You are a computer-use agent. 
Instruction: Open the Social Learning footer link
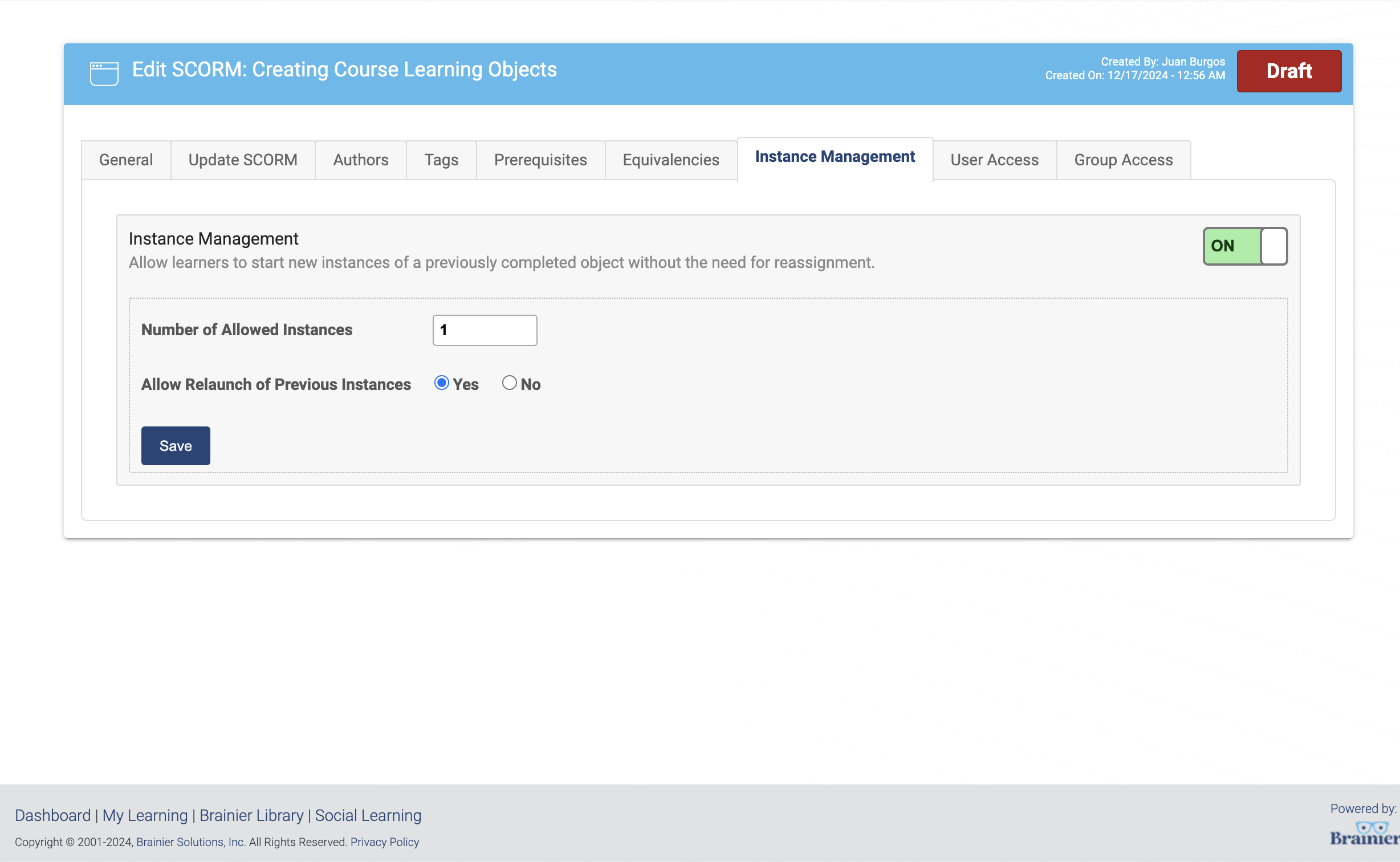(368, 816)
